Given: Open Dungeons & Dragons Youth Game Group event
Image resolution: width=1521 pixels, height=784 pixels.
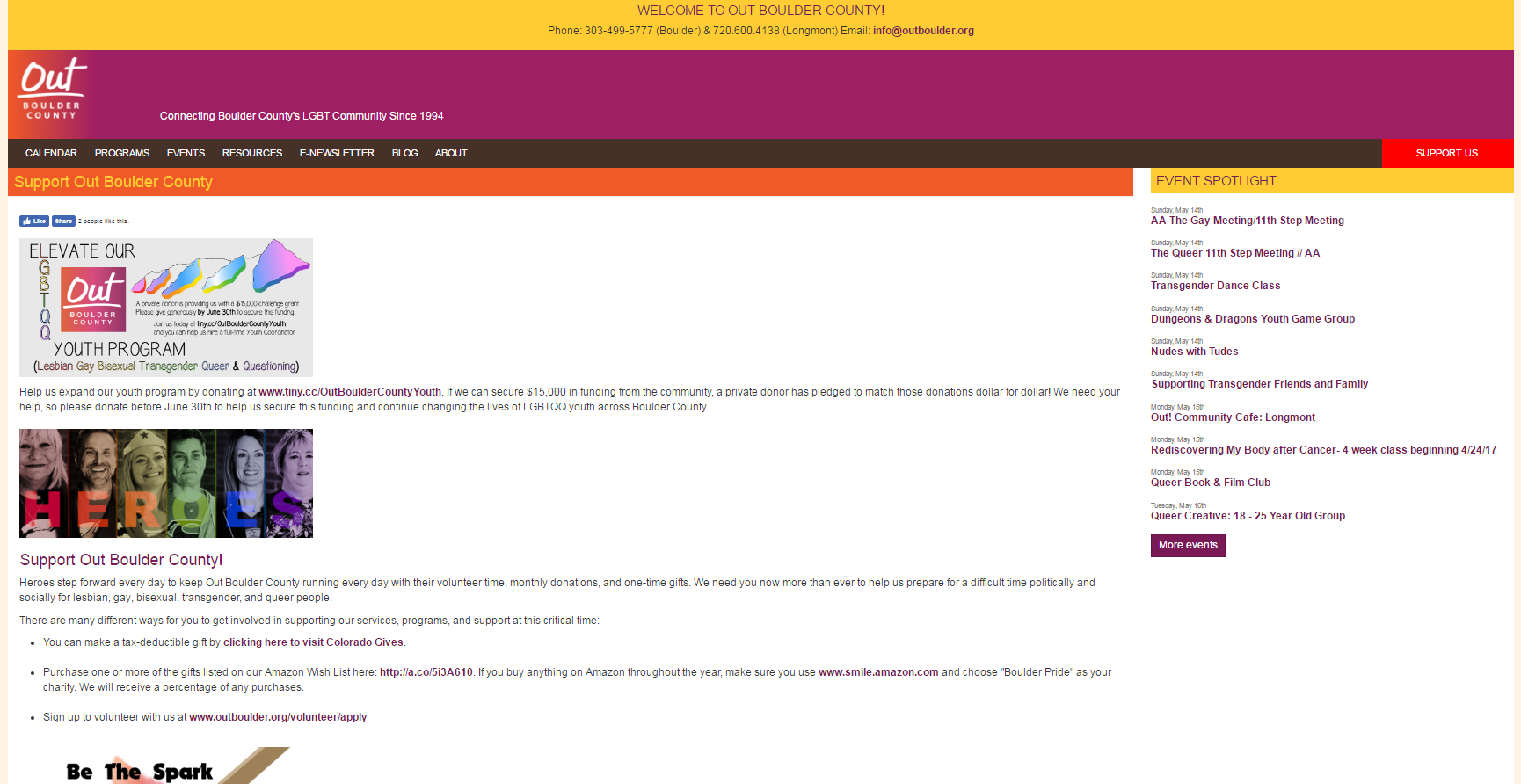Looking at the screenshot, I should [1253, 319].
